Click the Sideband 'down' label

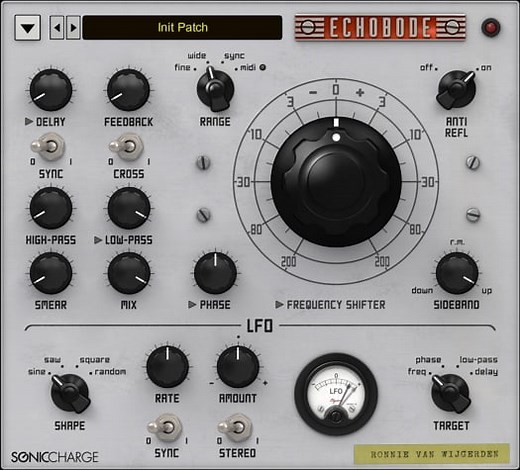tap(422, 291)
